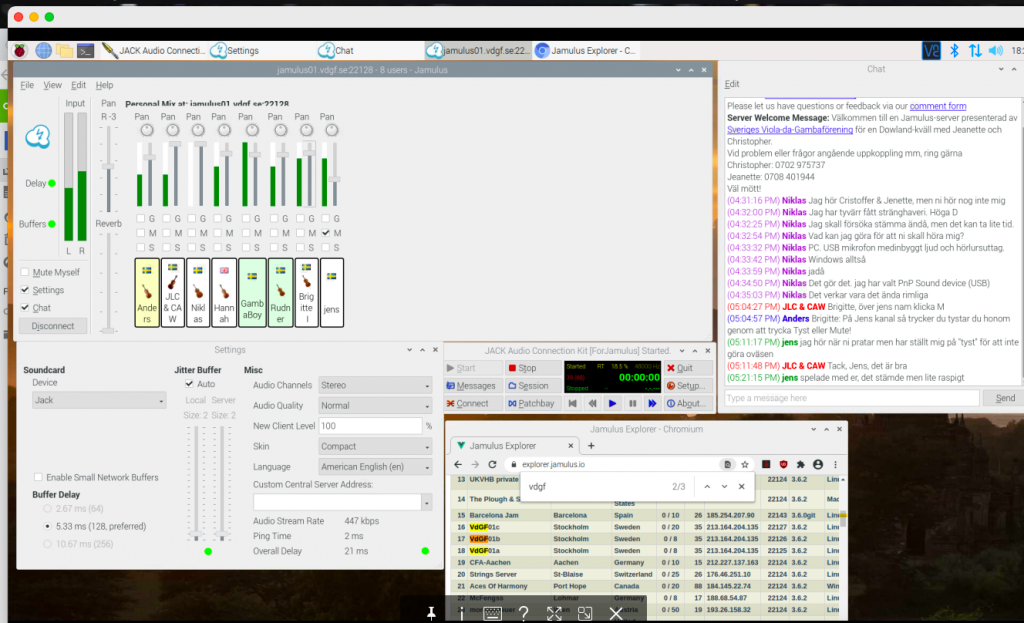Viewport: 1024px width, 623px height.
Task: Switch to JACK Audio Connection in the taskbar
Action: click(x=153, y=50)
